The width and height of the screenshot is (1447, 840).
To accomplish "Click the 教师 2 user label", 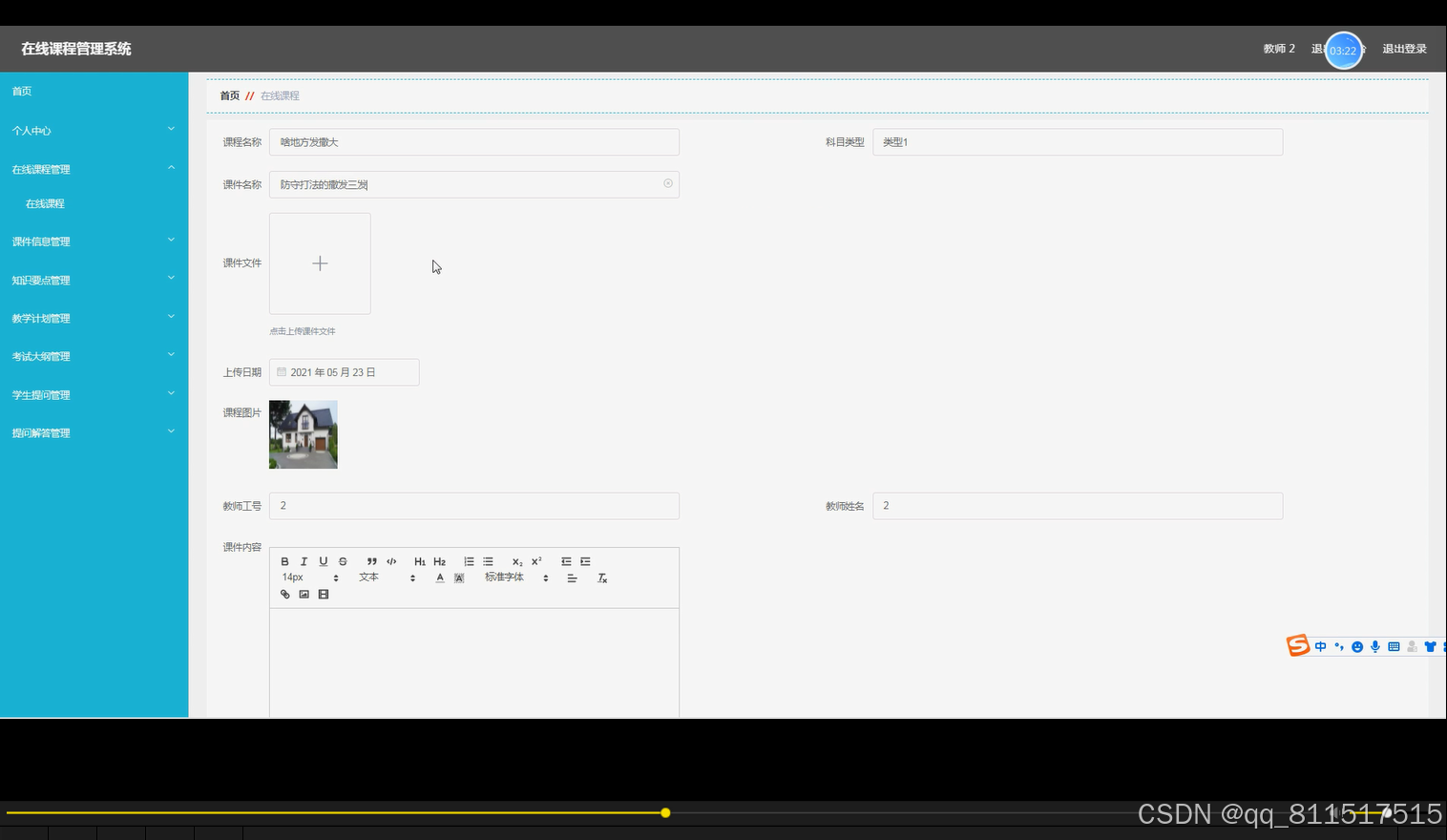I will click(1279, 49).
